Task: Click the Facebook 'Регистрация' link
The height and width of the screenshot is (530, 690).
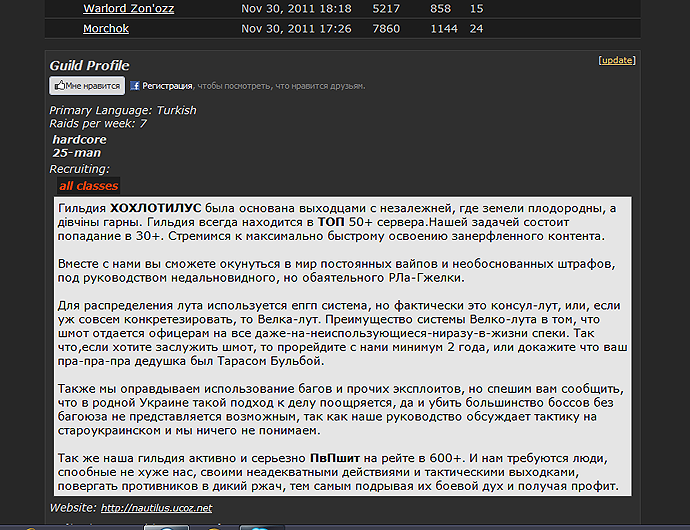Action: [x=167, y=86]
